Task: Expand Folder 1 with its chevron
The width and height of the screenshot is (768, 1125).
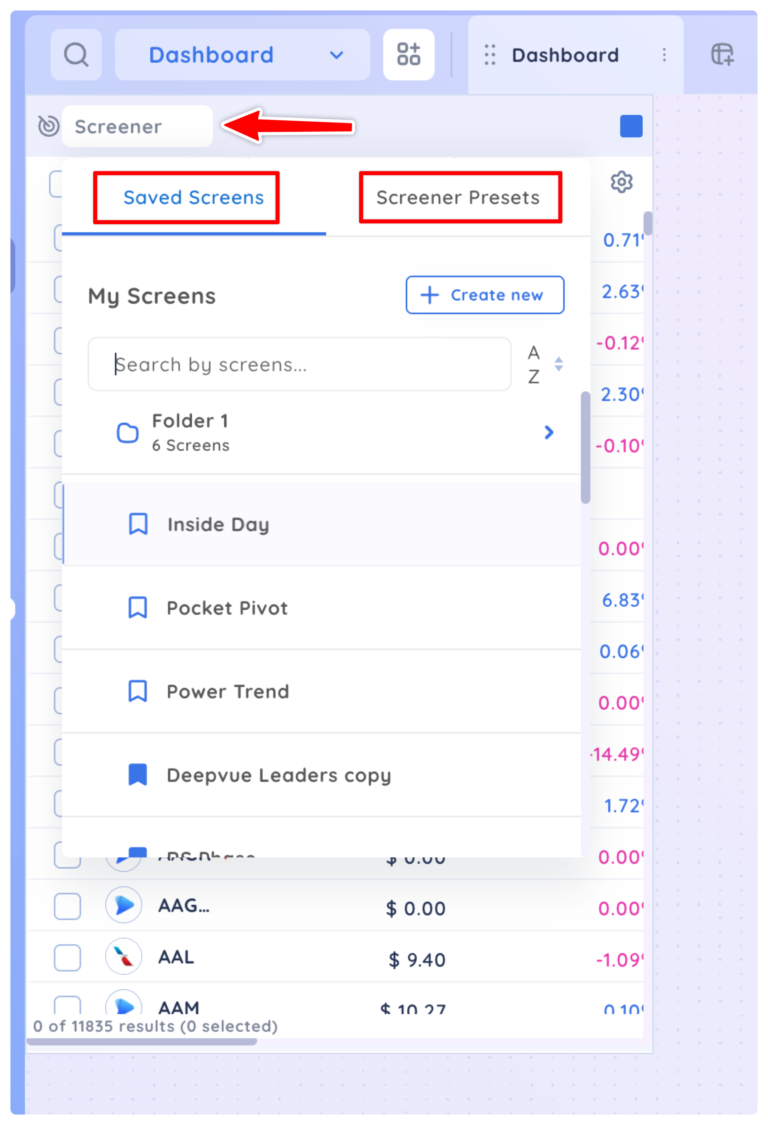Action: click(x=548, y=432)
